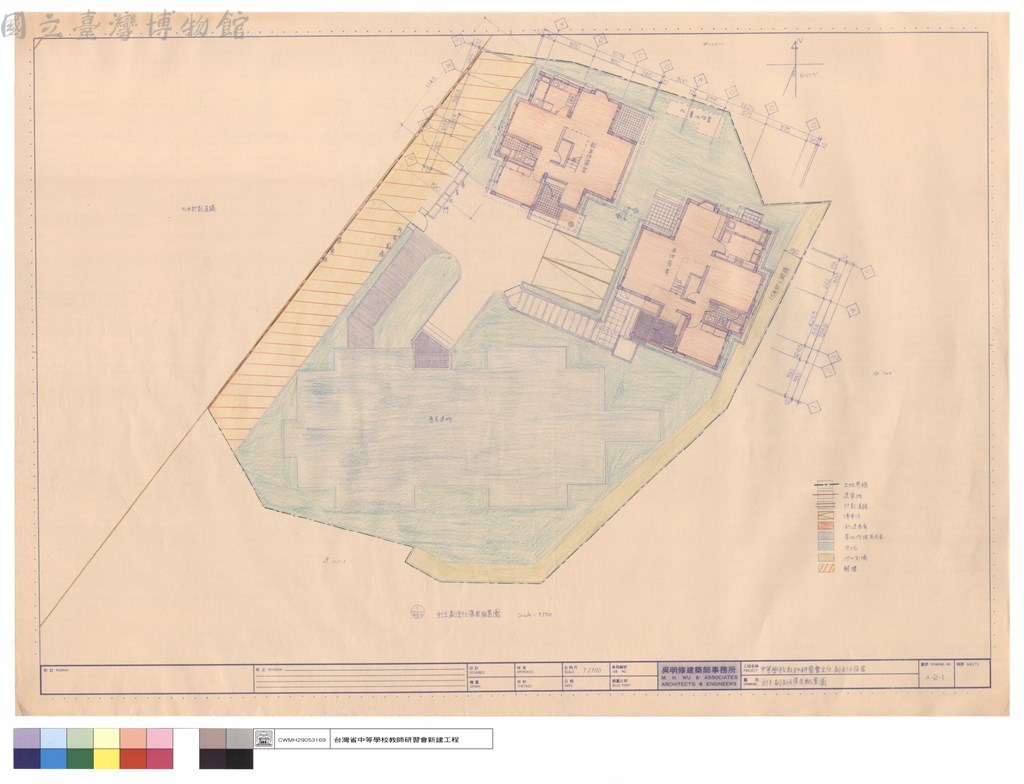Image resolution: width=1024 pixels, height=784 pixels.
Task: Select the dark green color patch
Action: (80, 759)
